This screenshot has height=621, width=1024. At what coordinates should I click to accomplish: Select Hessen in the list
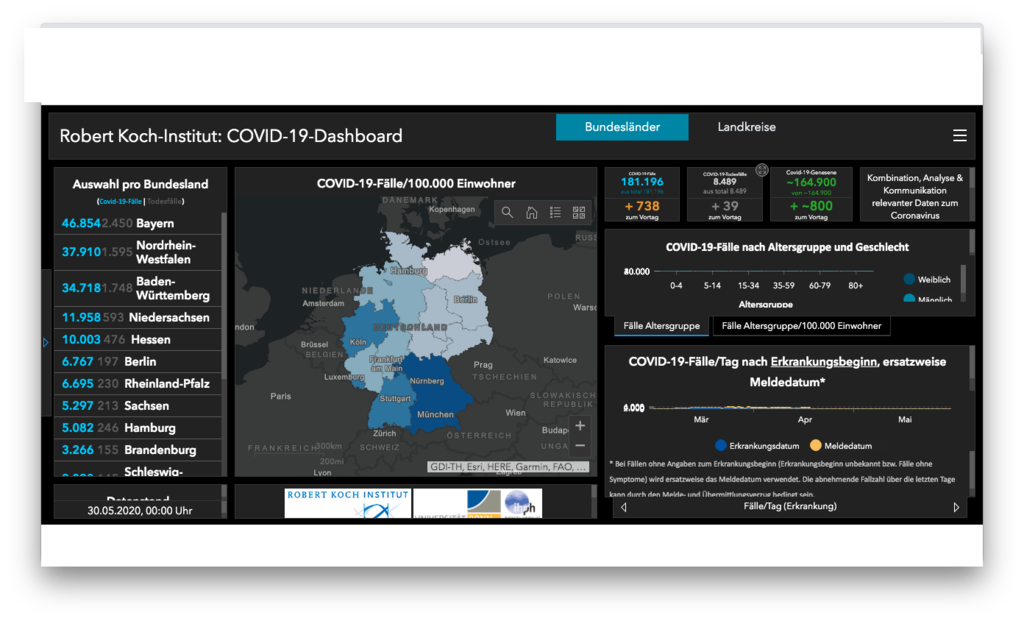click(x=138, y=340)
